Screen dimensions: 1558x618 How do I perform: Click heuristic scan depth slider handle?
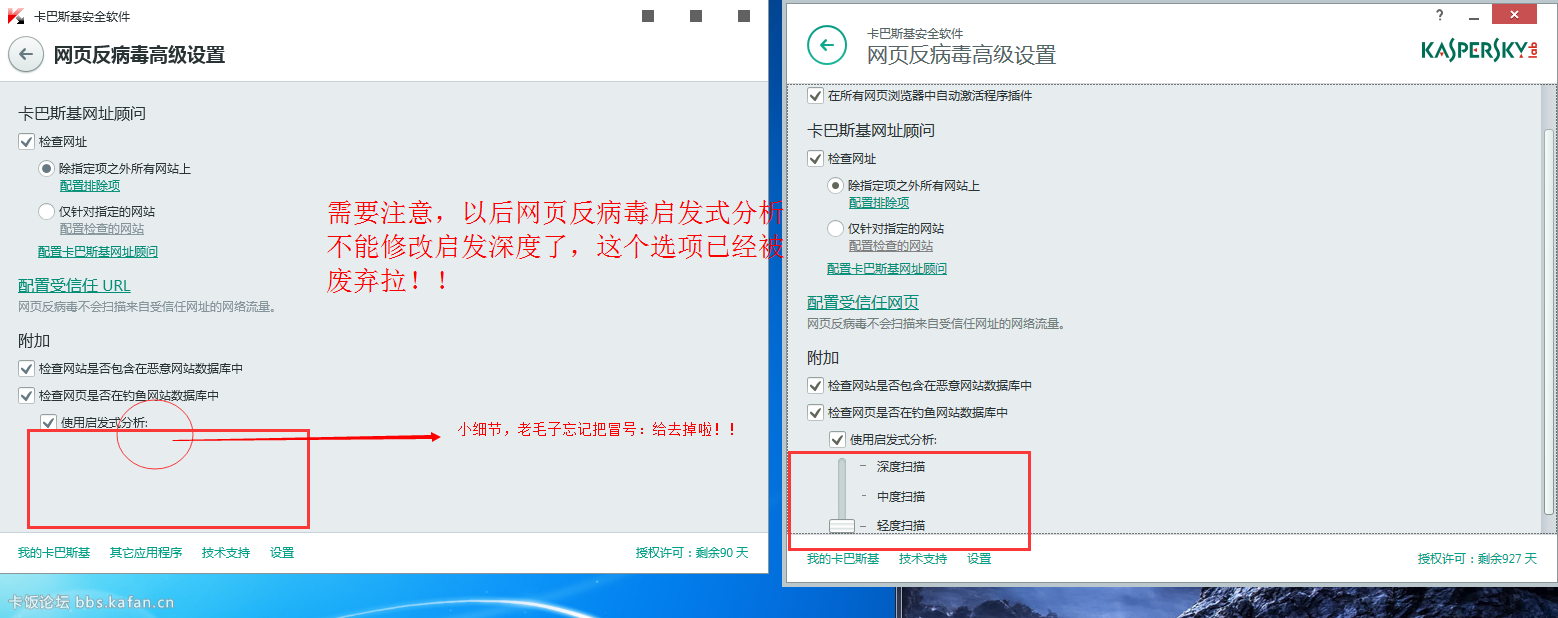coord(842,525)
